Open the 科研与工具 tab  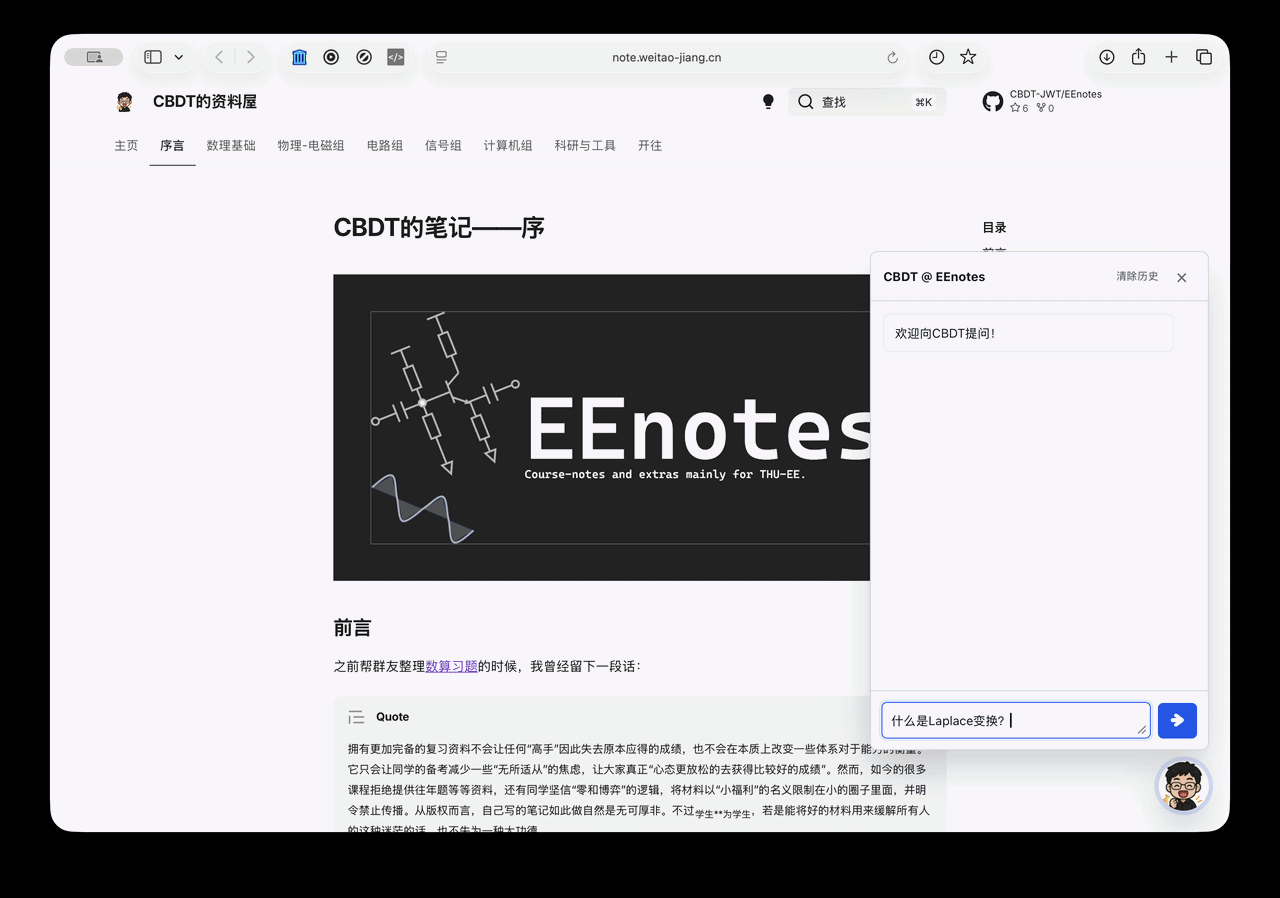(x=585, y=145)
